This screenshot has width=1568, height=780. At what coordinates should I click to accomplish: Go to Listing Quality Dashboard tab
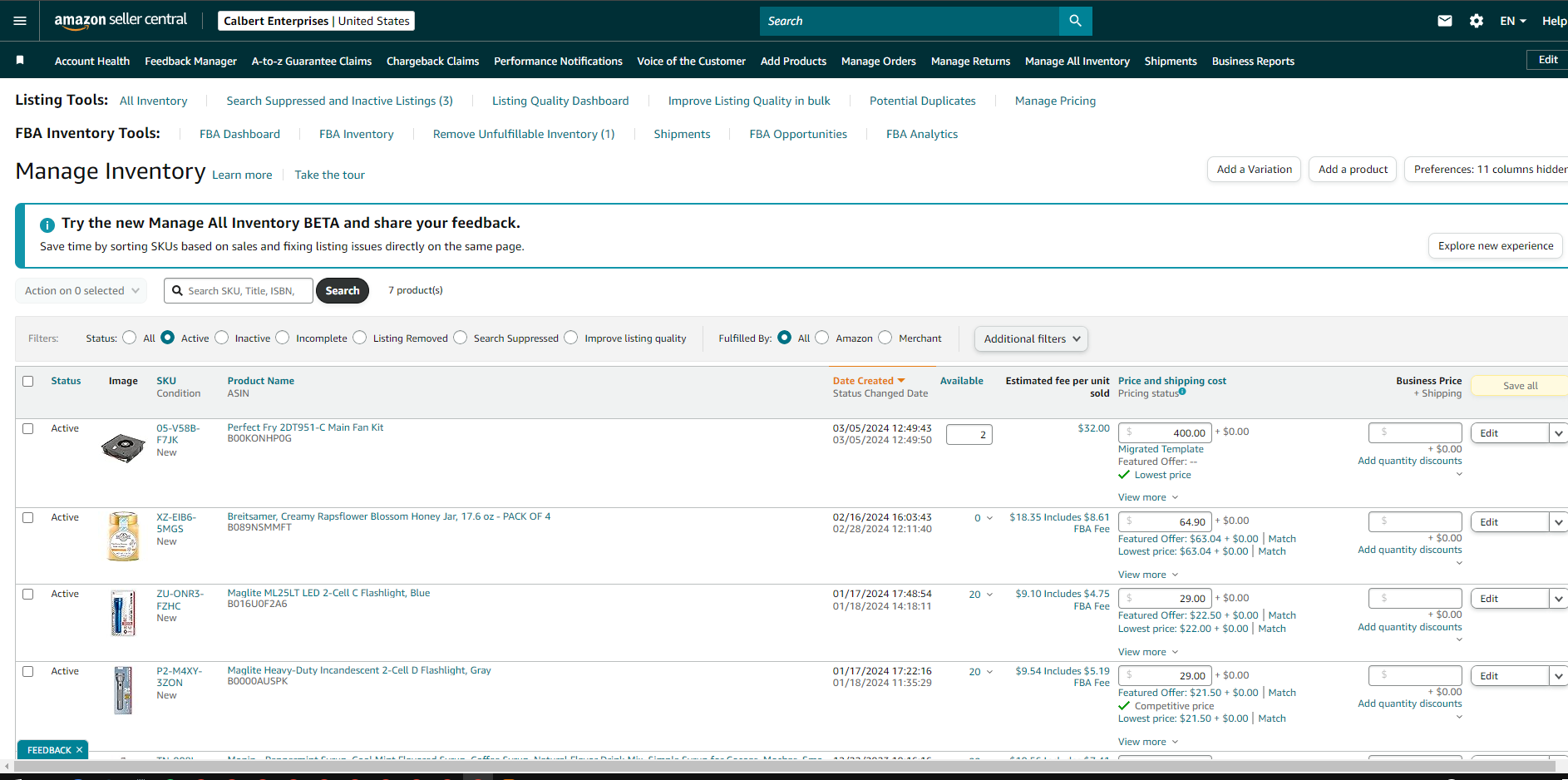(x=560, y=101)
